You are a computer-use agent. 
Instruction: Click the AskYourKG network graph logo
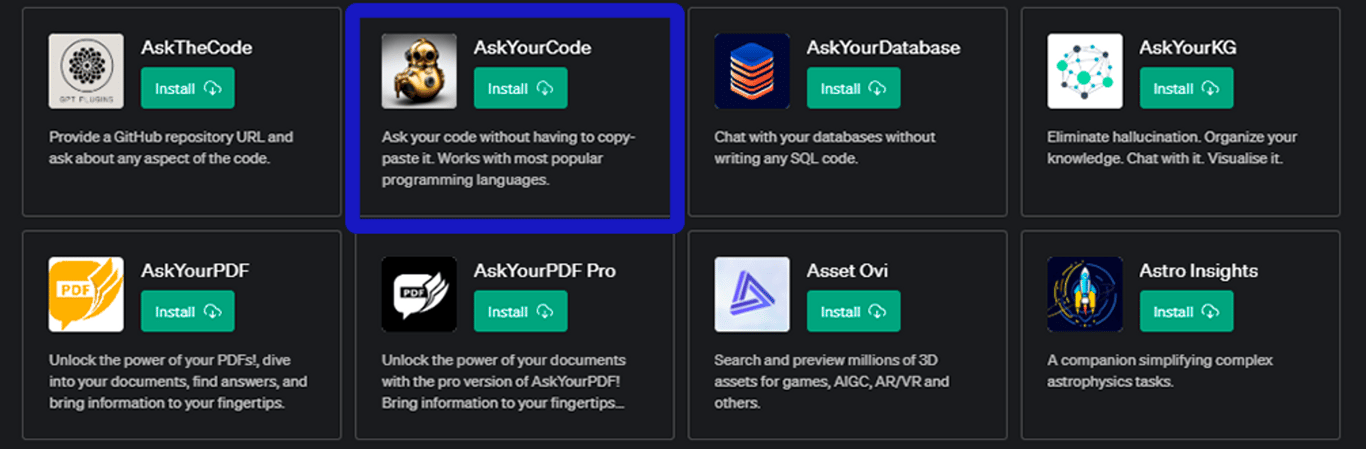pyautogui.click(x=1085, y=71)
